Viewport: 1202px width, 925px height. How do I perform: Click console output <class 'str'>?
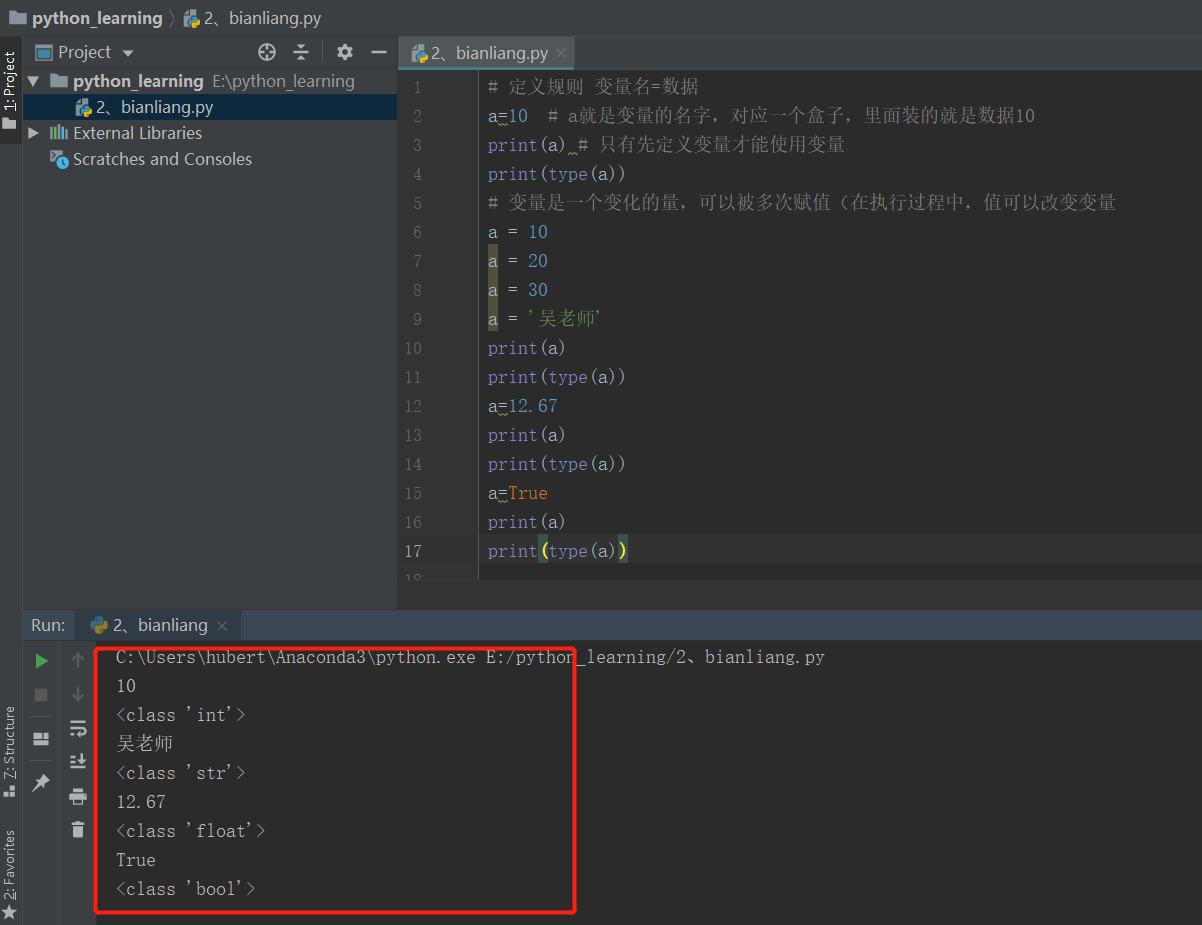tap(181, 773)
